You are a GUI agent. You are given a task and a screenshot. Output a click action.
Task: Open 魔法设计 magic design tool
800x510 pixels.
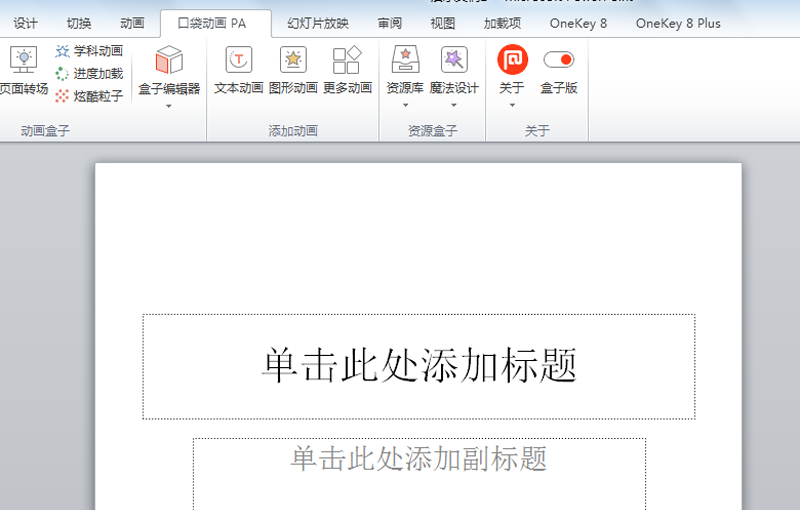[454, 70]
